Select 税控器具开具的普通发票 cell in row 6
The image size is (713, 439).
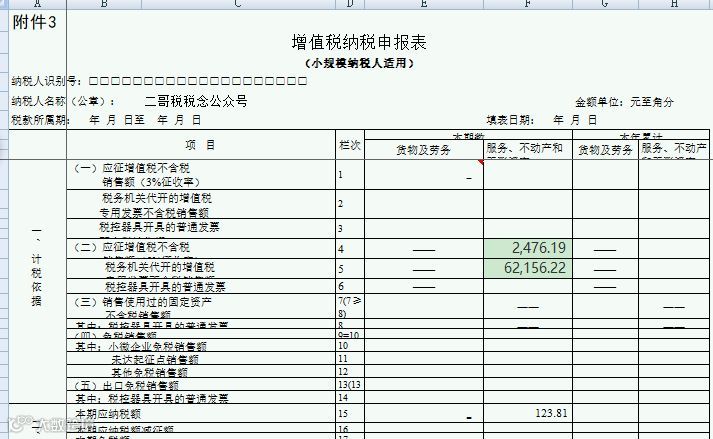point(201,286)
